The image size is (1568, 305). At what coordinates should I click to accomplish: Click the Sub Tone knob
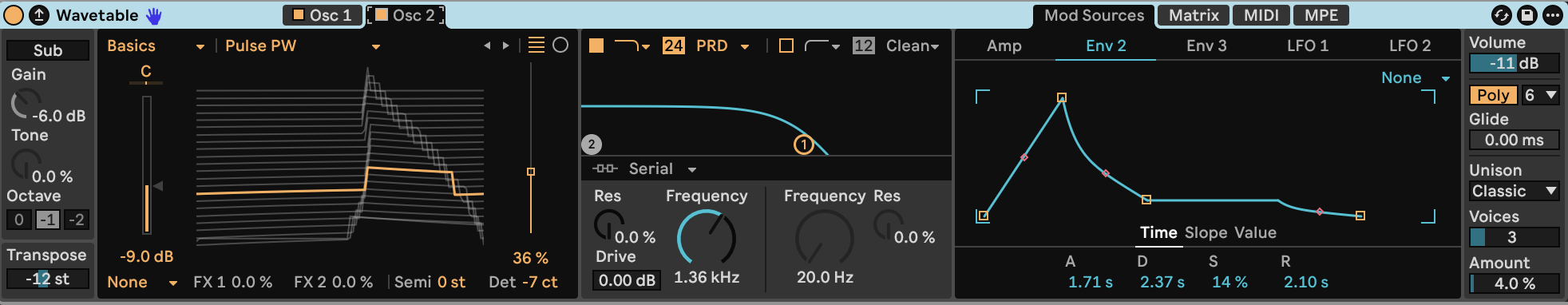click(x=25, y=164)
